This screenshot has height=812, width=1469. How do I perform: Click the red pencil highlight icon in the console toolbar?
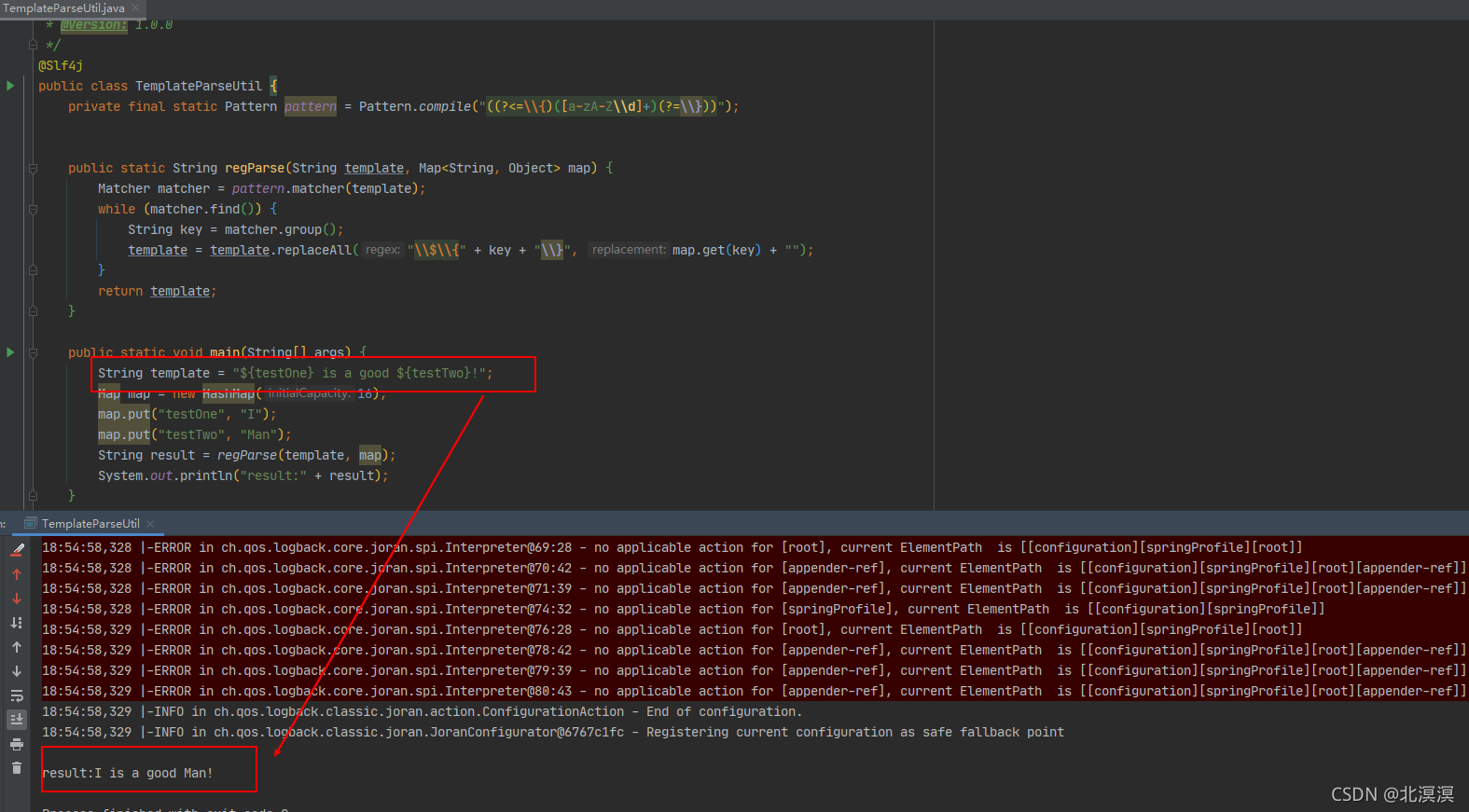pos(17,550)
